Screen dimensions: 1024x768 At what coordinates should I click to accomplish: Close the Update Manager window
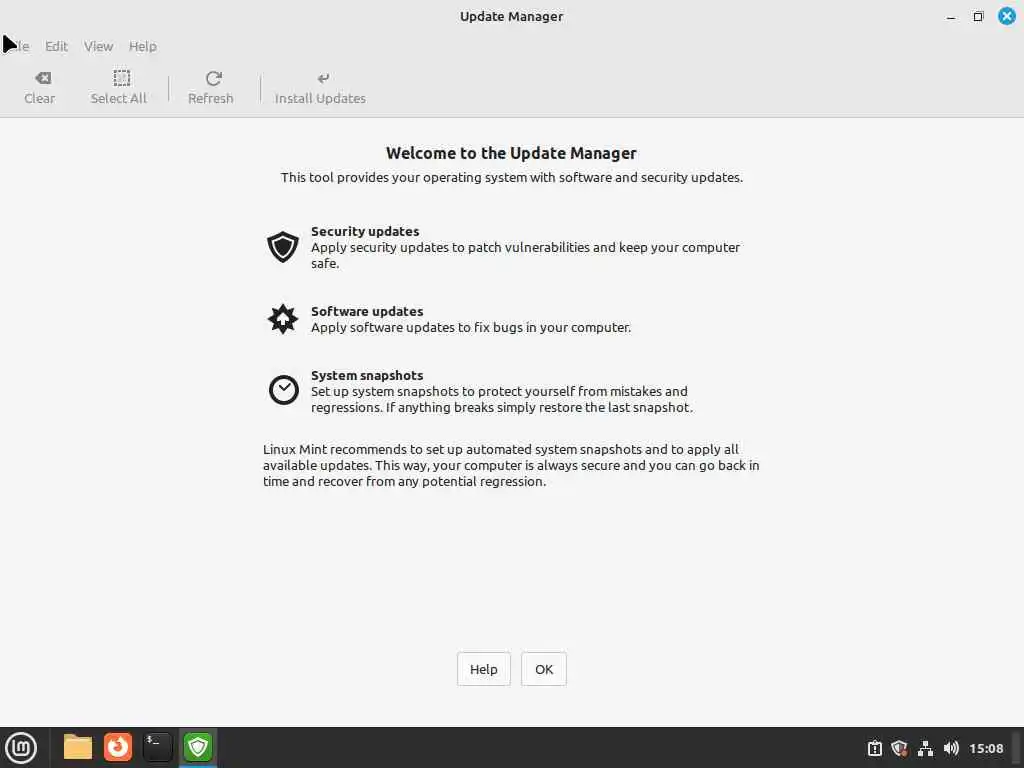[1007, 16]
